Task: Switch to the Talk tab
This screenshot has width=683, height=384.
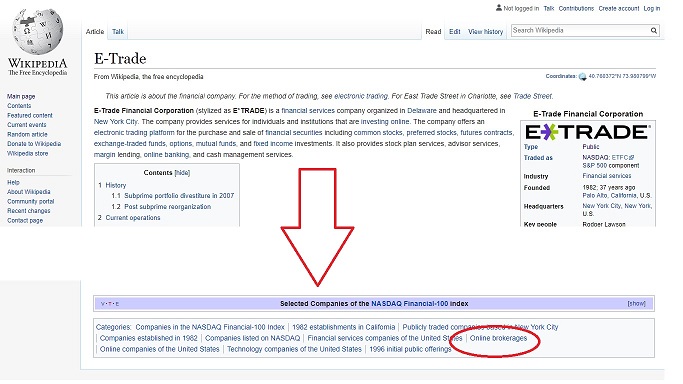Action: 118,32
